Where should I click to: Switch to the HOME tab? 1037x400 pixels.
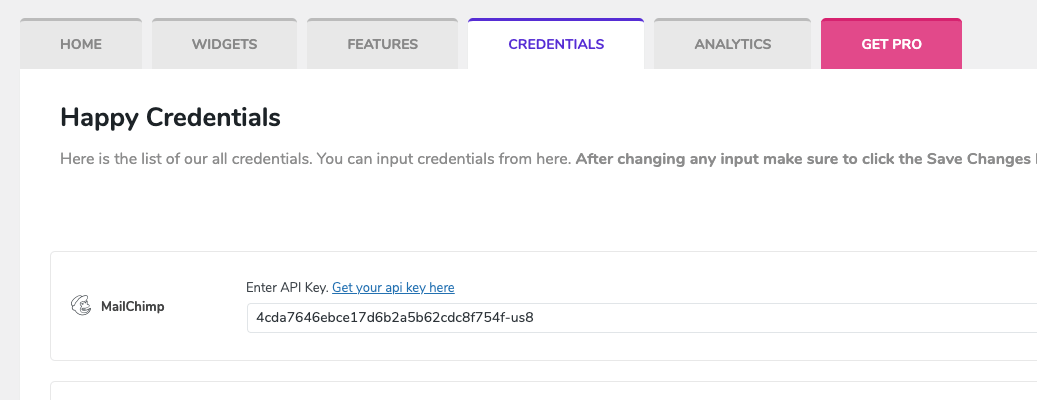tap(81, 44)
